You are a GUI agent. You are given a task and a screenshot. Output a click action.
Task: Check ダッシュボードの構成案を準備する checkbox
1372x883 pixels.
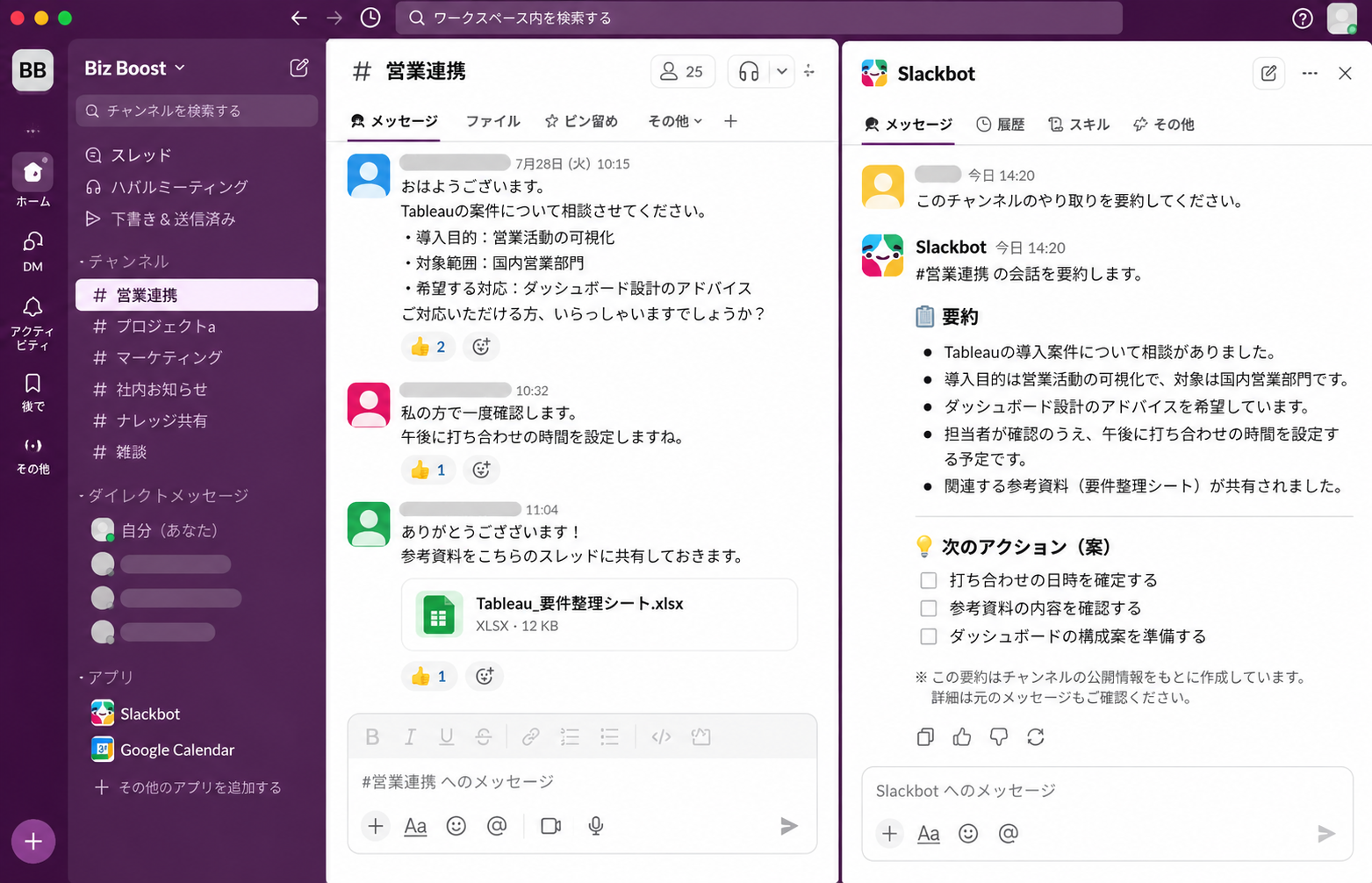(x=929, y=637)
